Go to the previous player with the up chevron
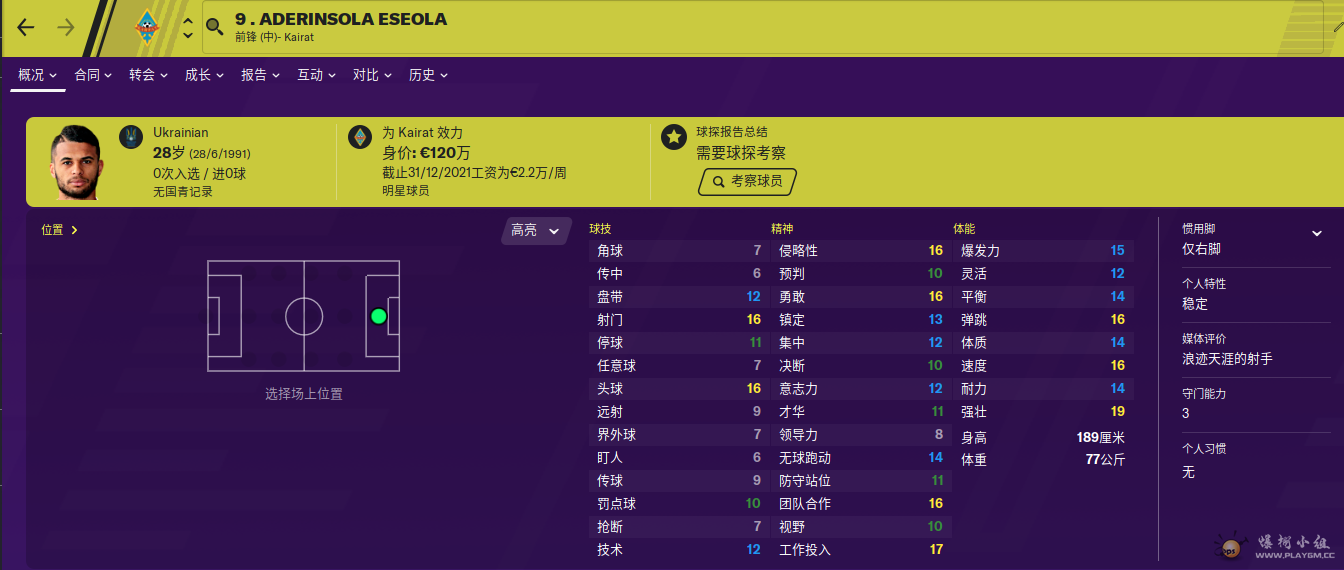The image size is (1344, 570). point(188,20)
